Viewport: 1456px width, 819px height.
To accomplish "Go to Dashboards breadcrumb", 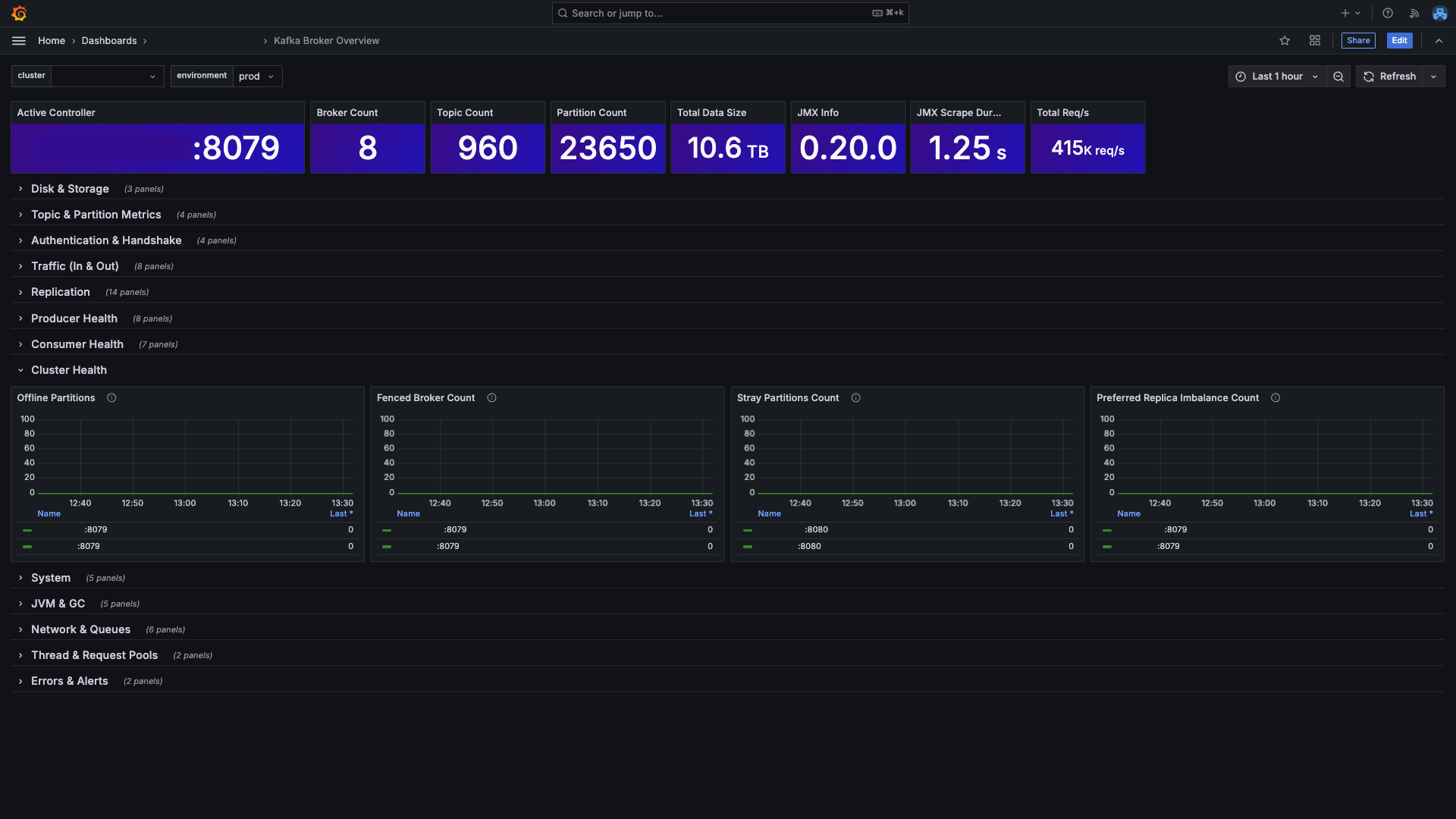I will (109, 41).
